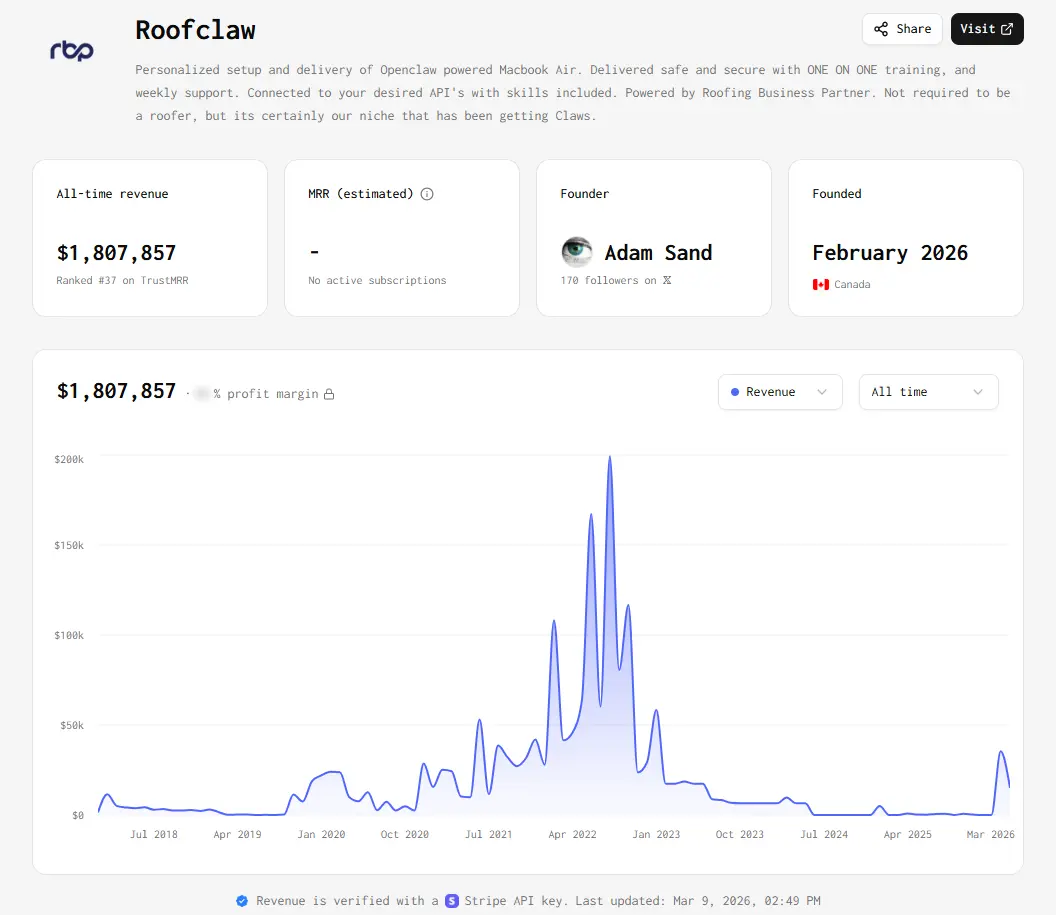
Task: Click the Canada flag icon
Action: (x=820, y=284)
